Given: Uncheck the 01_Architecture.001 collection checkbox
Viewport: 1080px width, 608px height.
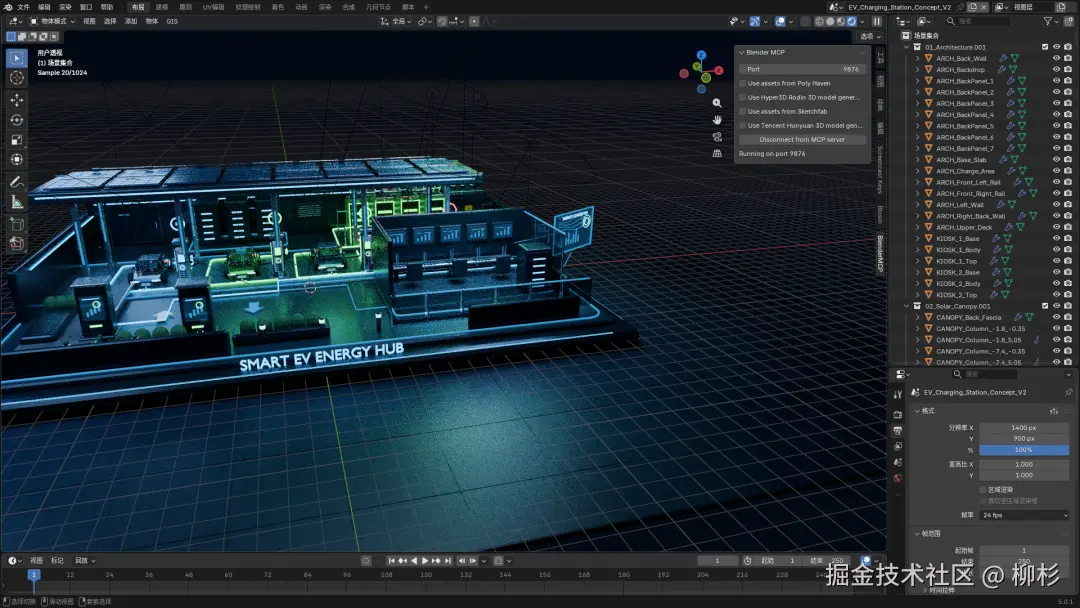Looking at the screenshot, I should pos(1045,48).
